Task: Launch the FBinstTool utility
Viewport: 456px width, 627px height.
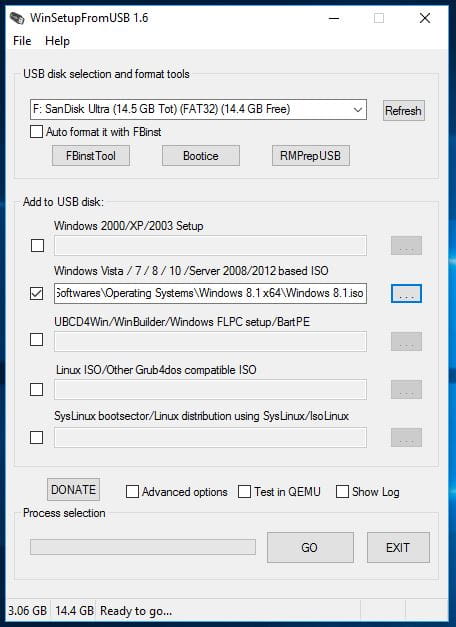Action: [91, 156]
